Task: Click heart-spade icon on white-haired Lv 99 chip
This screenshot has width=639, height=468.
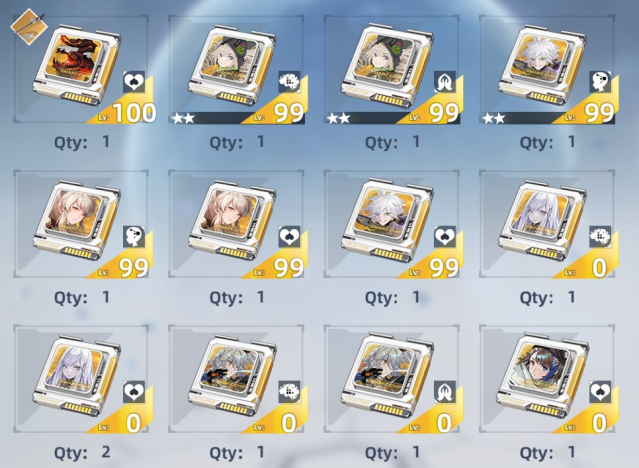Action: (x=445, y=236)
